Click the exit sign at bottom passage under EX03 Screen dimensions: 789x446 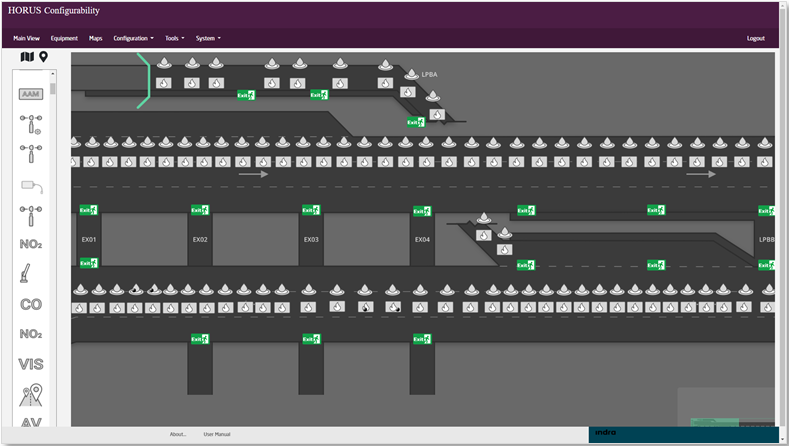click(311, 339)
